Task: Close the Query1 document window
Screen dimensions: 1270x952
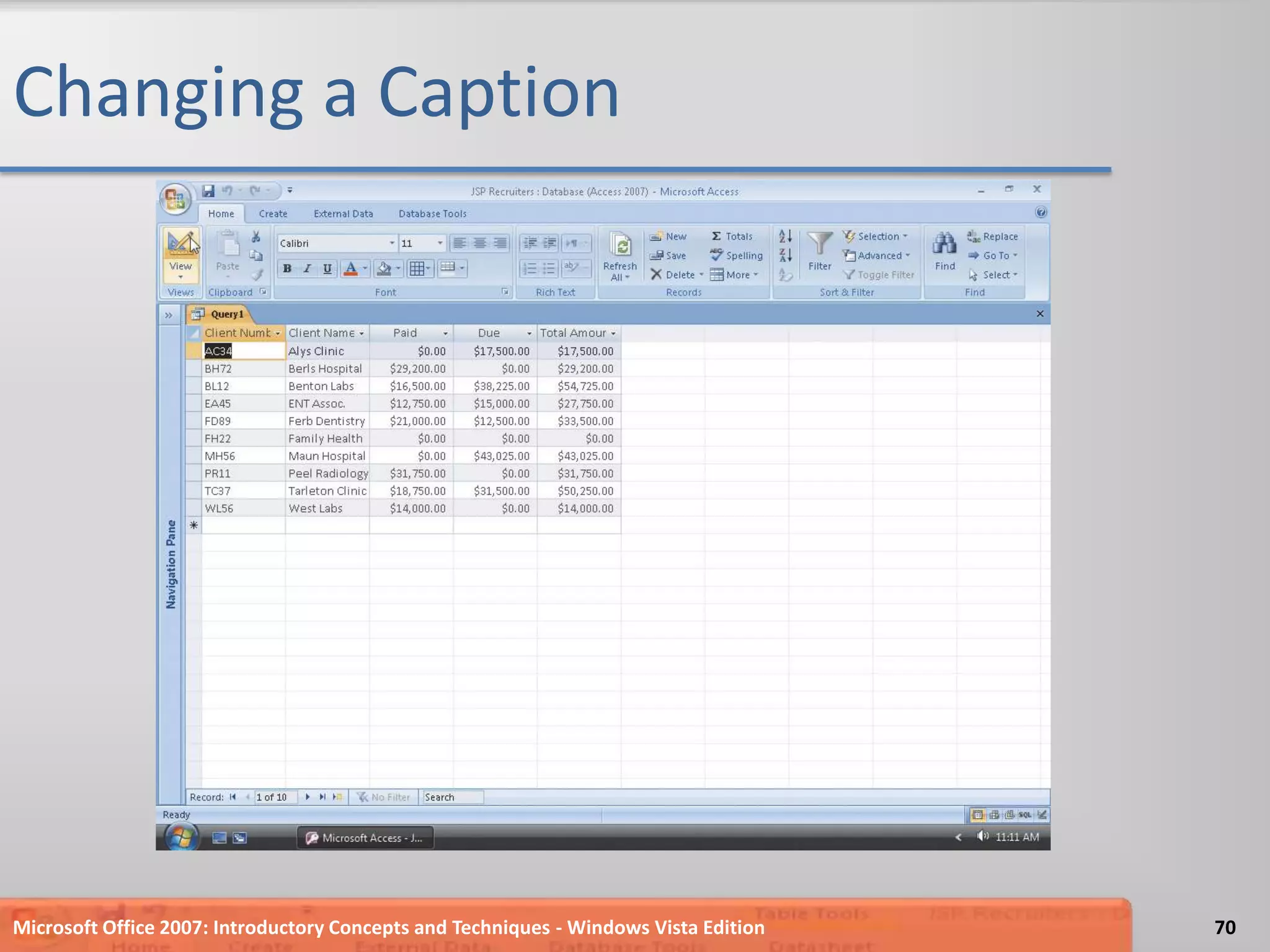Action: (x=1040, y=314)
